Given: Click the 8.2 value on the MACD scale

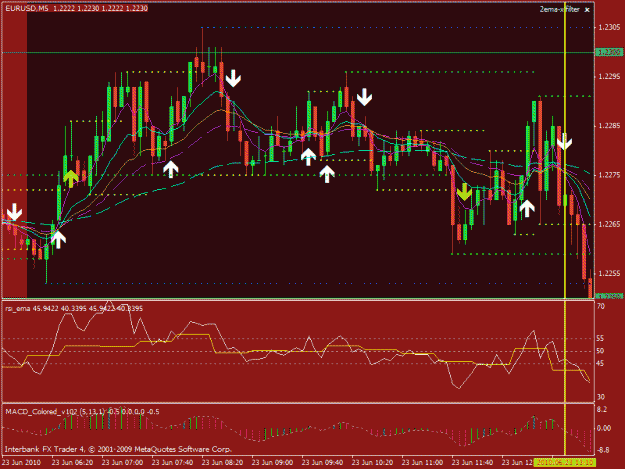Looking at the screenshot, I should point(602,410).
